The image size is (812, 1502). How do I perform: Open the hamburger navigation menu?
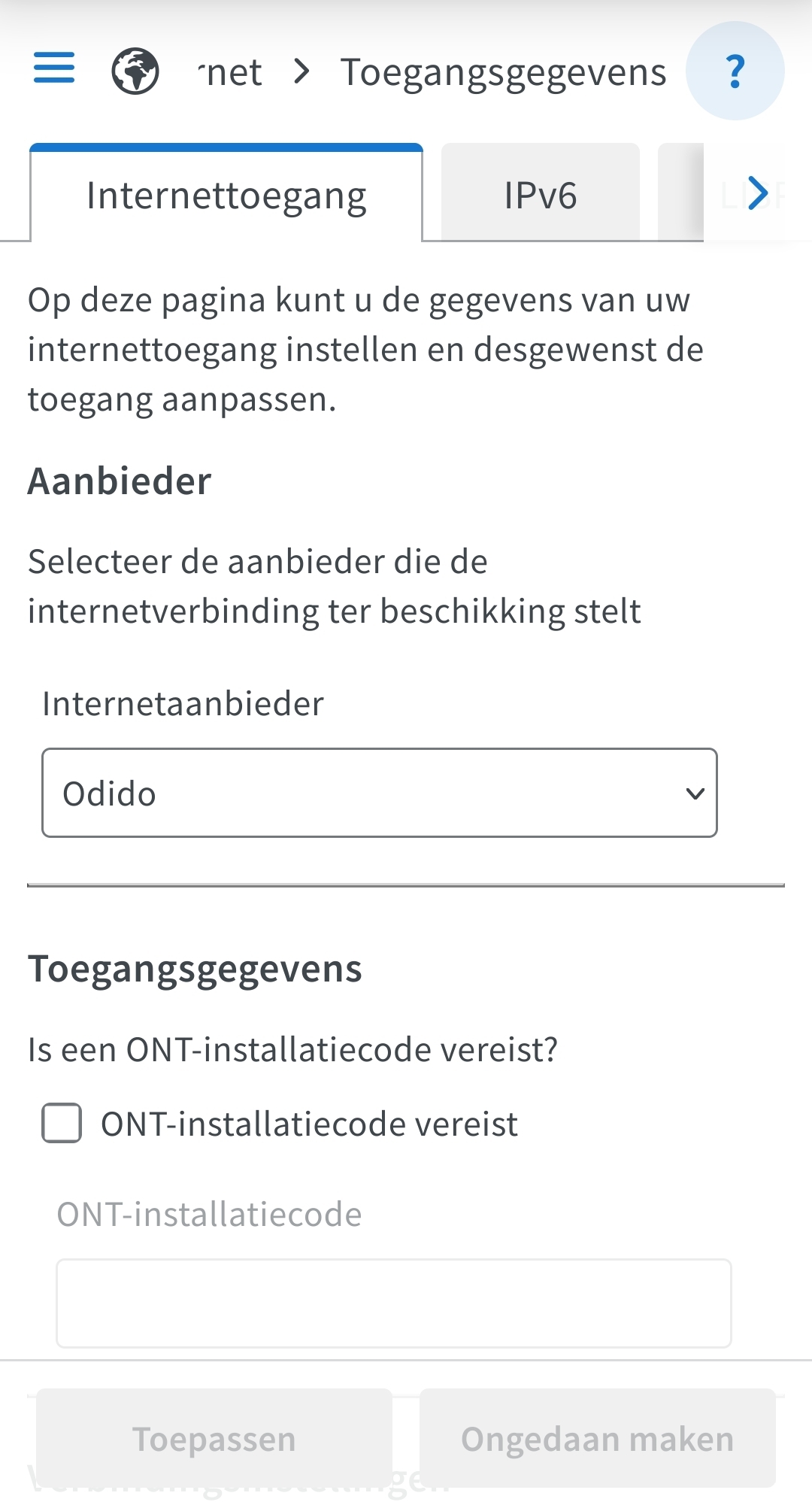click(54, 68)
